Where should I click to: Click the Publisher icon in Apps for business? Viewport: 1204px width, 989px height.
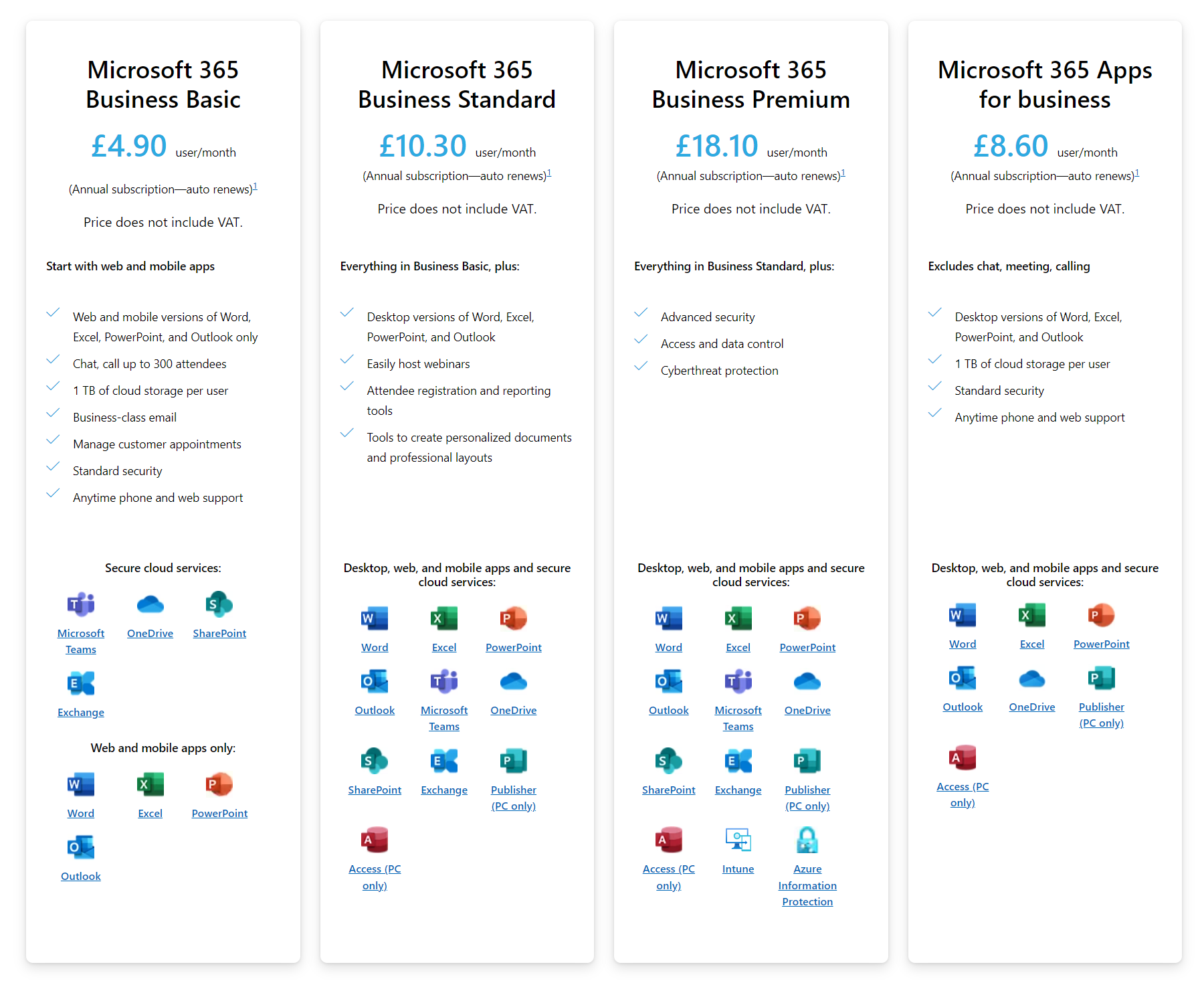pyautogui.click(x=1102, y=679)
